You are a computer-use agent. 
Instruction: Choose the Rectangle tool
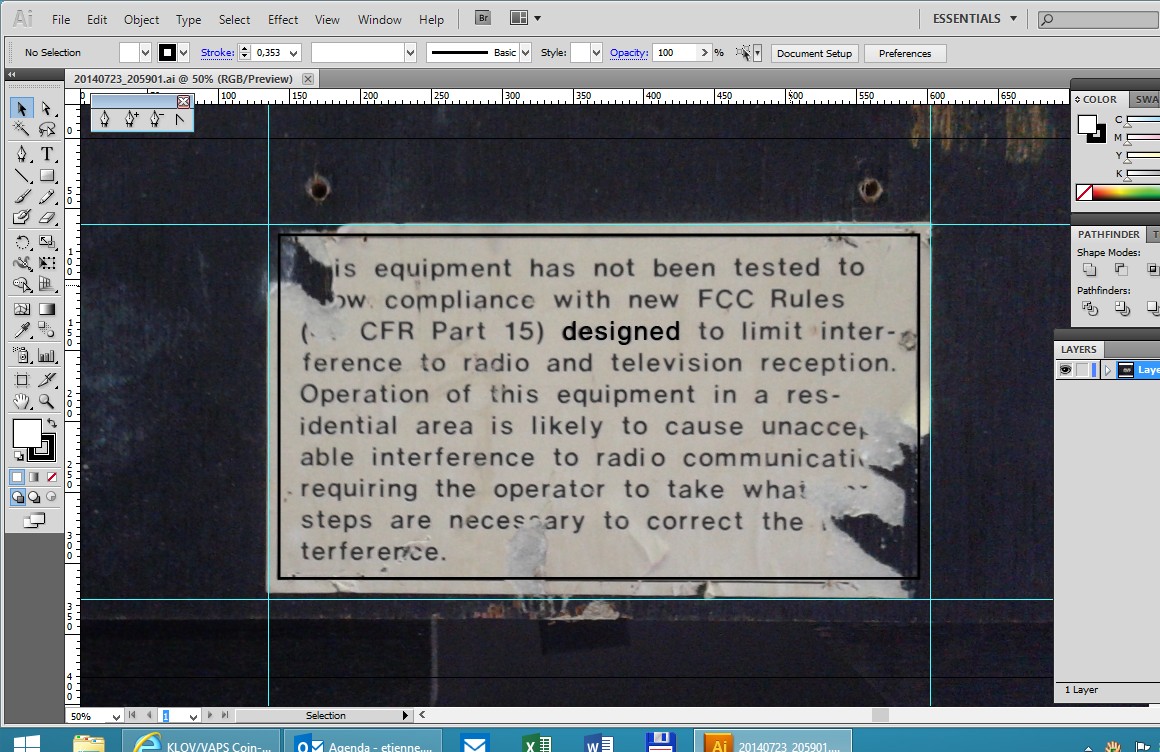pos(47,175)
